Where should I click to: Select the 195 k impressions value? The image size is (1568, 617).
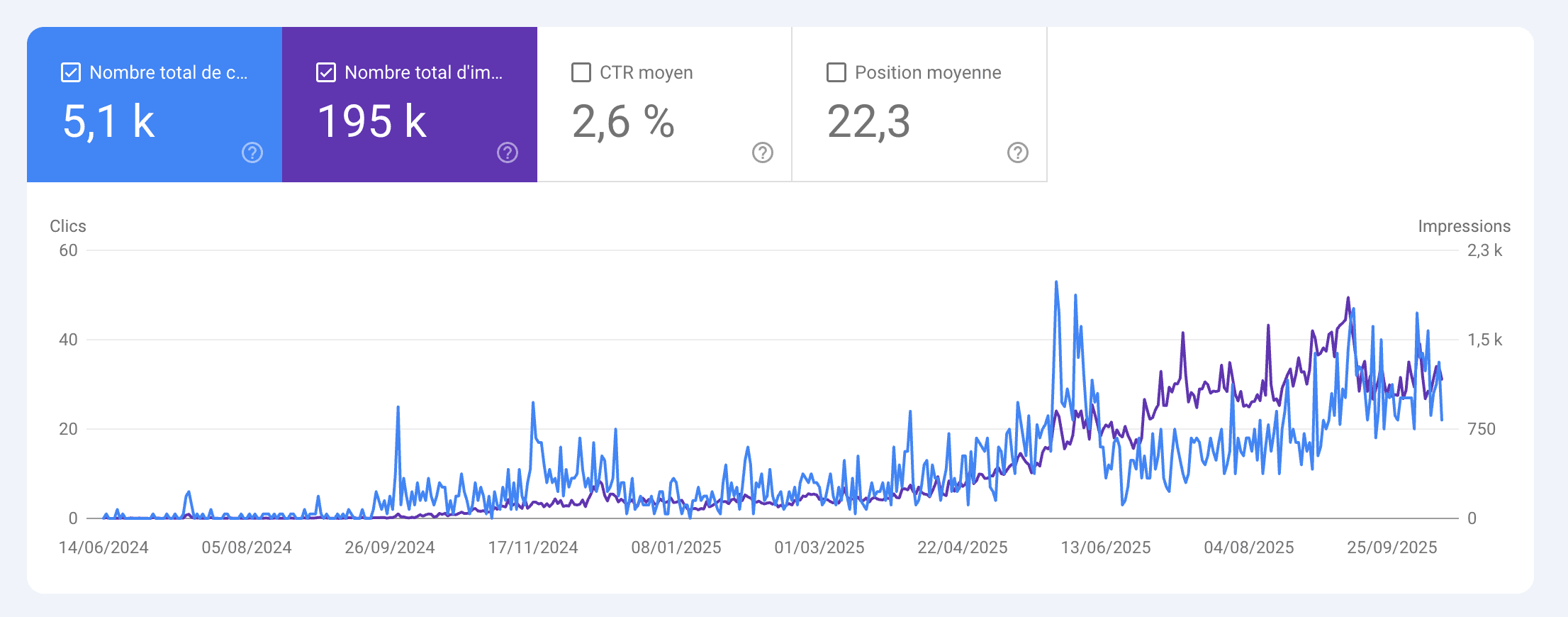(372, 121)
